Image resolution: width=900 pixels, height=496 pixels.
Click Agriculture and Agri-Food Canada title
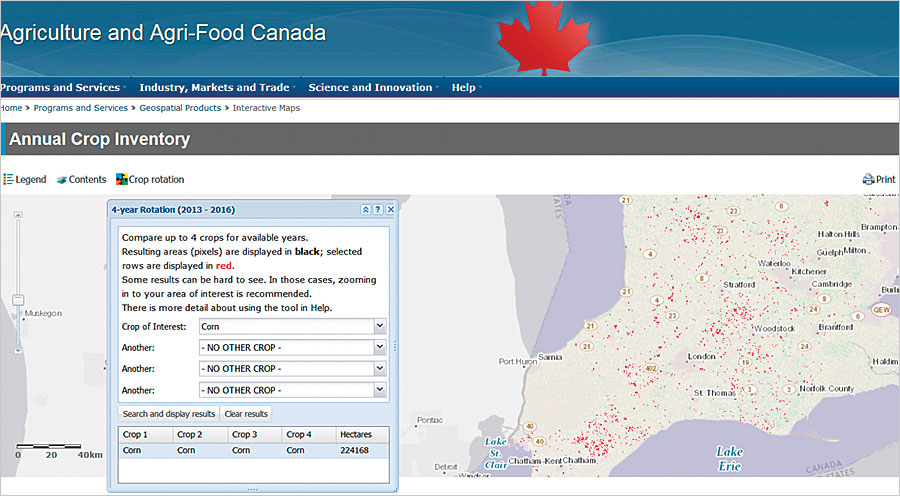(164, 33)
